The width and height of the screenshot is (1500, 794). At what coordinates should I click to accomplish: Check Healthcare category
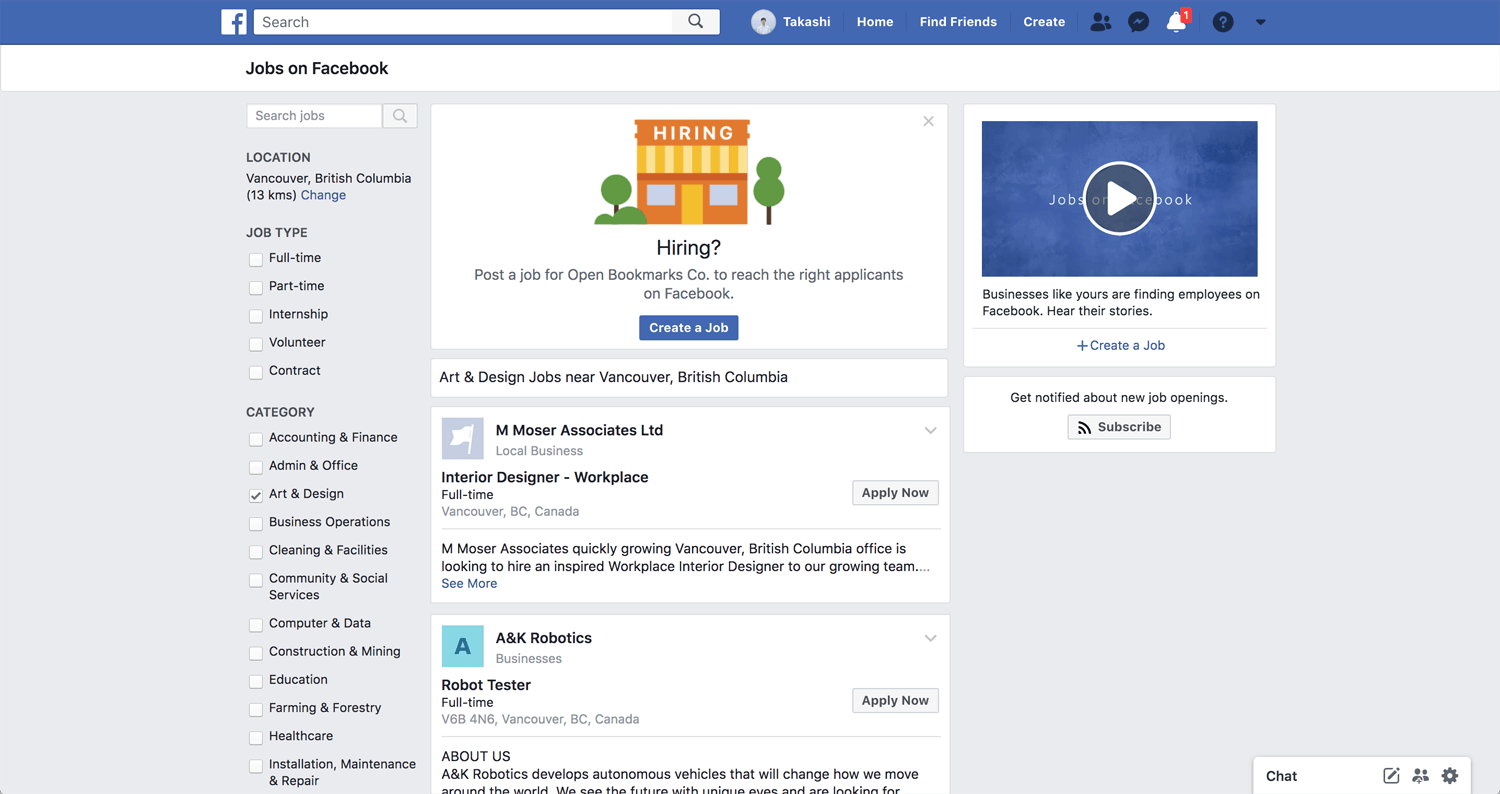[x=256, y=737]
